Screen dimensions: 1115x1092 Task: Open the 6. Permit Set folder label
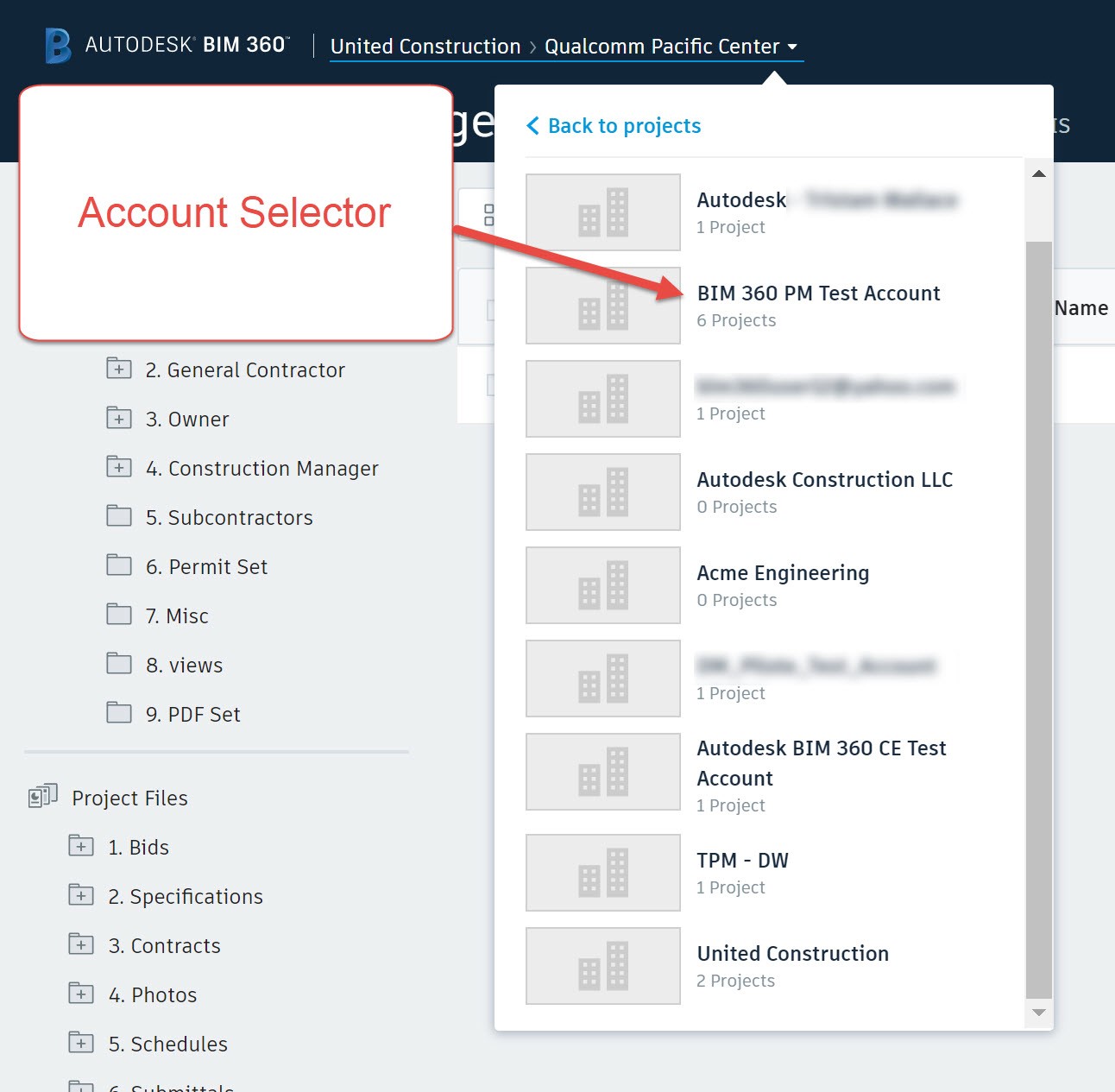pos(207,567)
